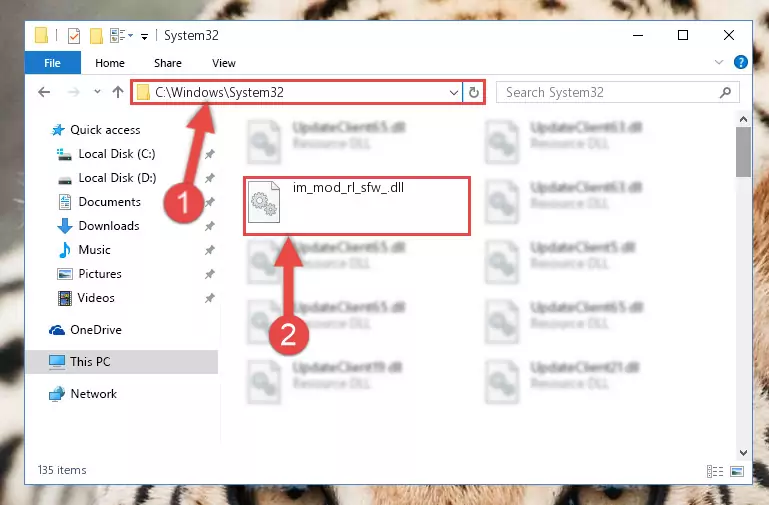Viewport: 769px width, 505px height.
Task: Open Music in the sidebar
Action: tap(94, 250)
